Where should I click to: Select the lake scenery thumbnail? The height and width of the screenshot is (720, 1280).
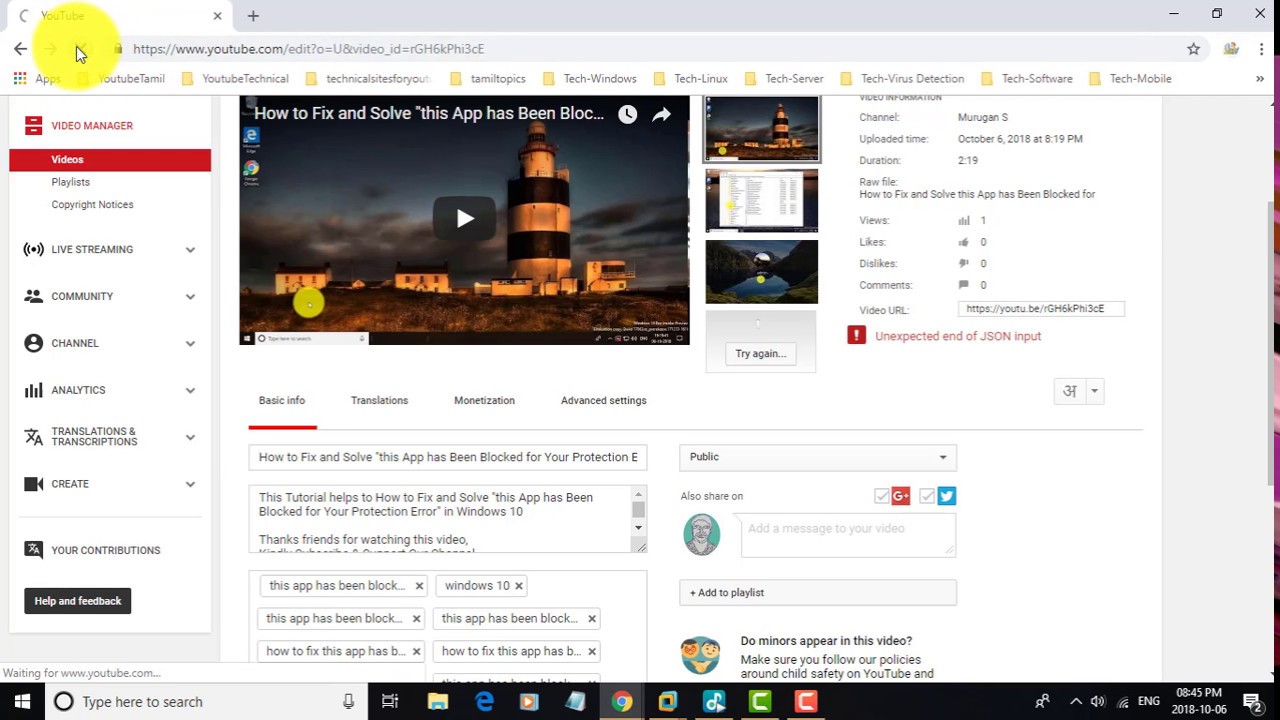click(762, 272)
